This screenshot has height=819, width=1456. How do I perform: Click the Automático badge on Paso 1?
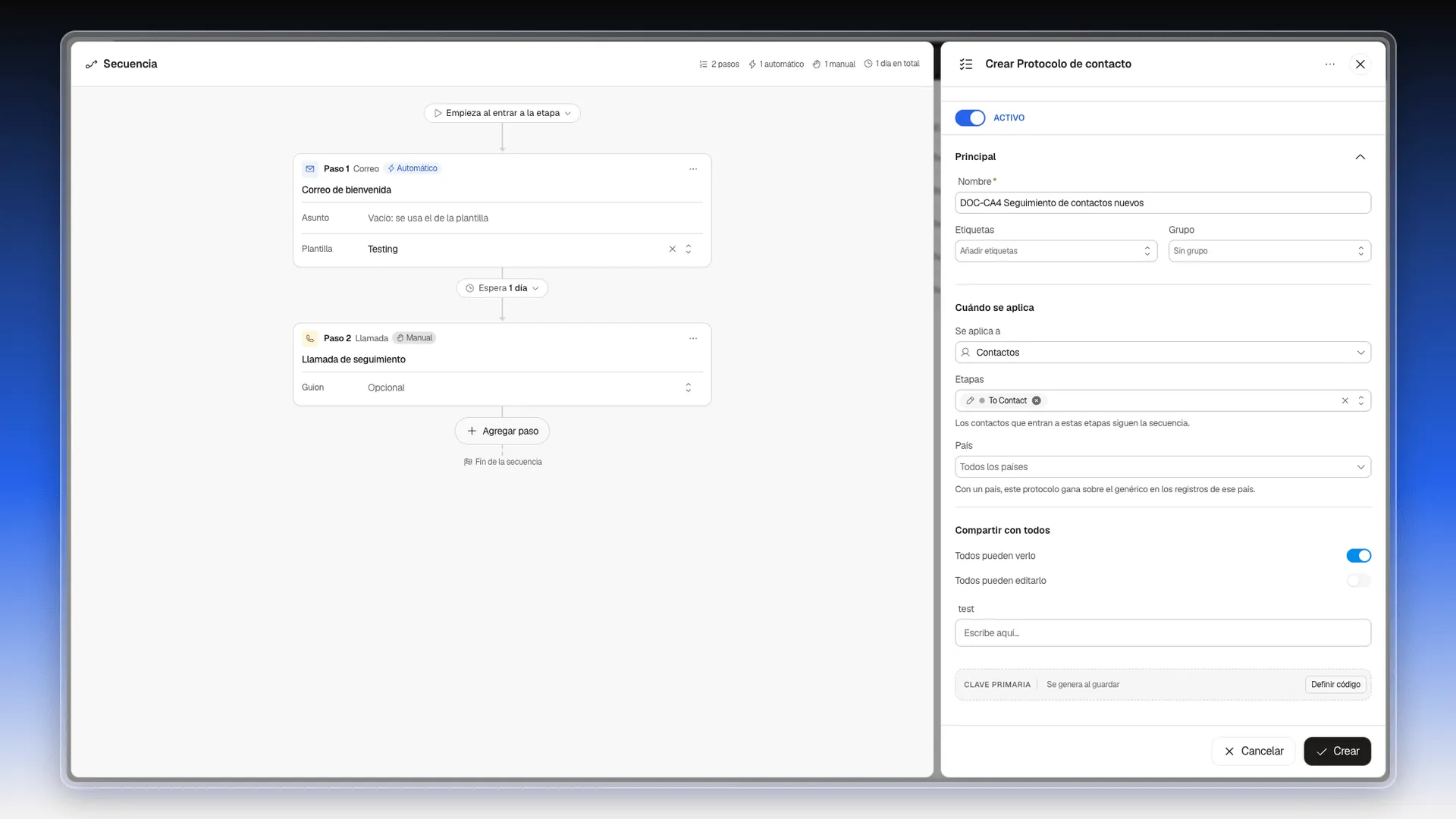[x=413, y=168]
